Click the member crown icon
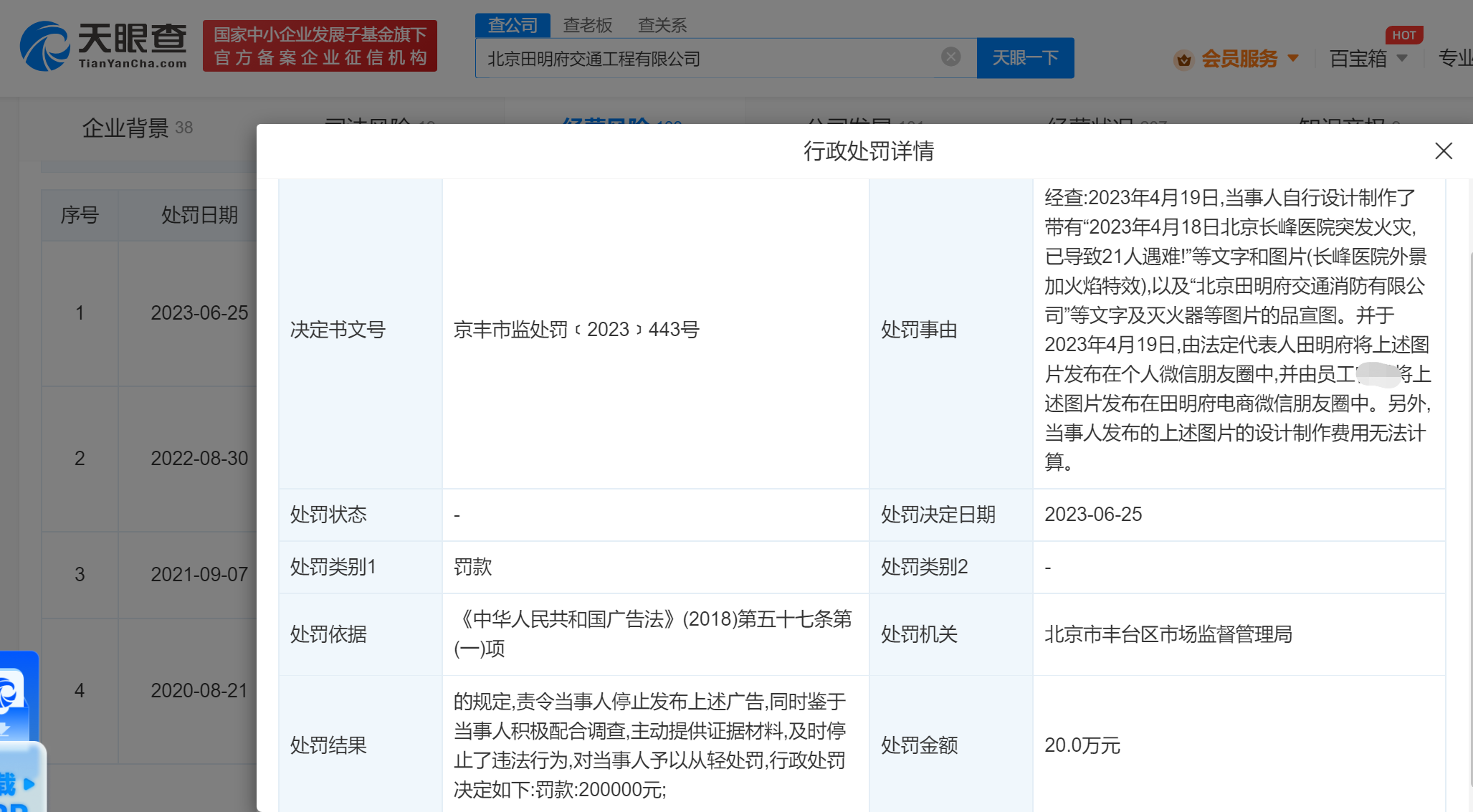The width and height of the screenshot is (1473, 812). pos(1183,59)
